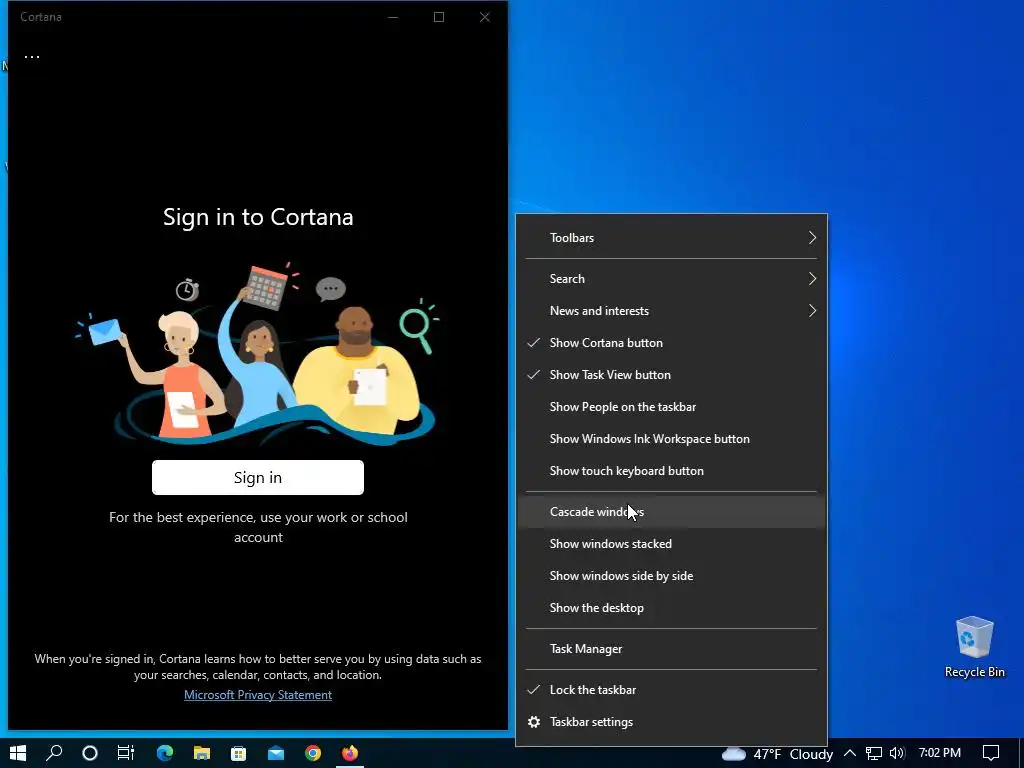Minimize the Cortana window
Viewport: 1024px width, 768px height.
[x=393, y=17]
